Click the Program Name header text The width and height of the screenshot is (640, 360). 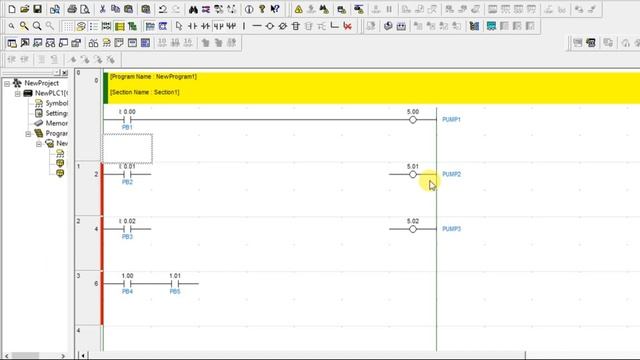(153, 77)
